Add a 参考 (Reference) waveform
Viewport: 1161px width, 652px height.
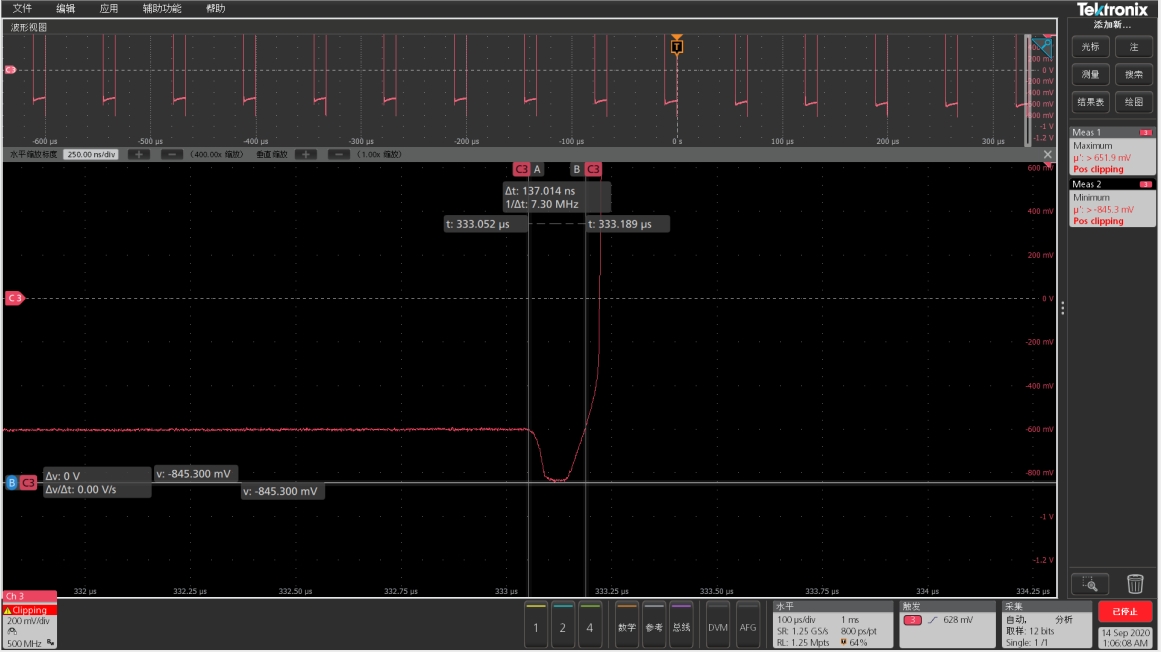coord(654,626)
